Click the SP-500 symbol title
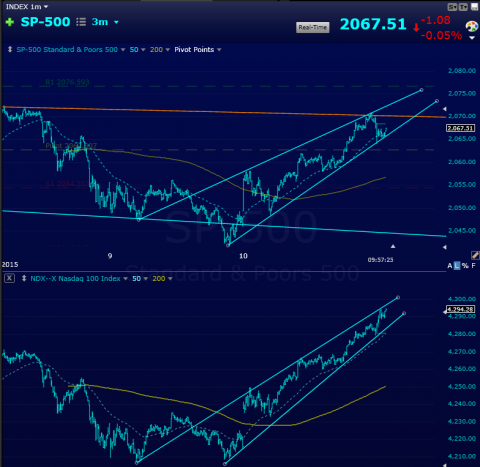 (45, 22)
